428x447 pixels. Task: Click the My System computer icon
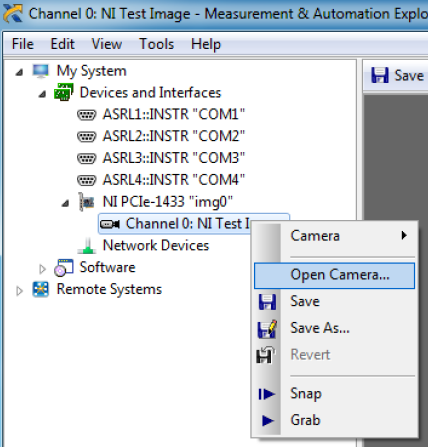pyautogui.click(x=41, y=71)
